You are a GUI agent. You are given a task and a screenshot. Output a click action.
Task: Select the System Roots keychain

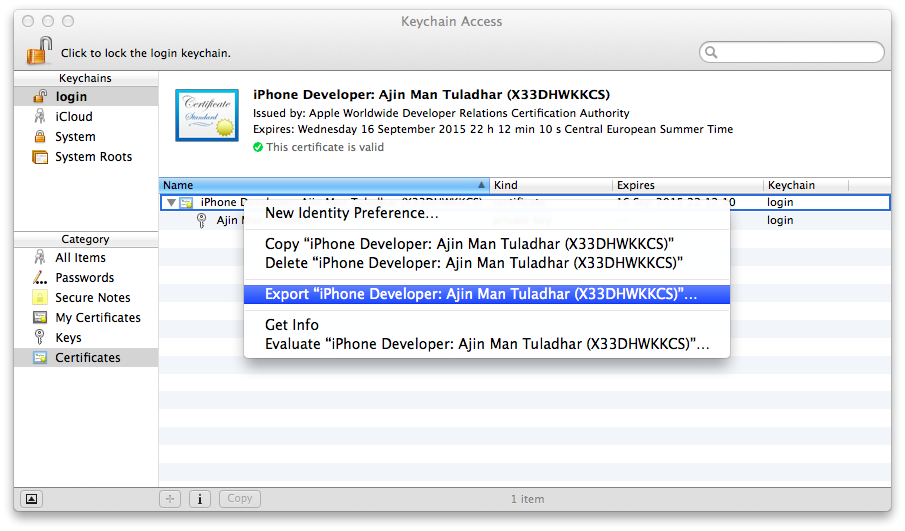[x=86, y=157]
